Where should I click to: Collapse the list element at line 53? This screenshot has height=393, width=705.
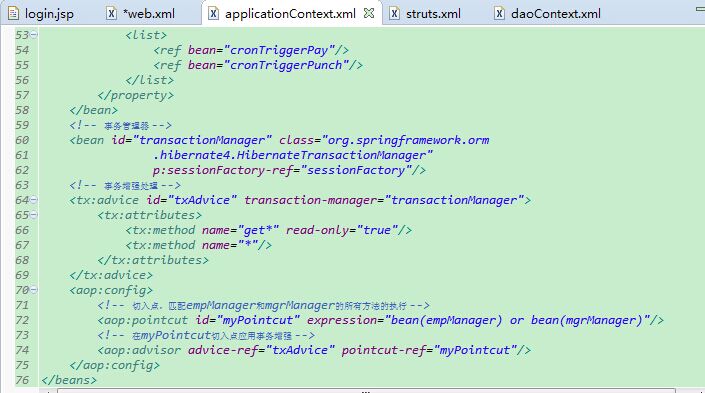34,35
